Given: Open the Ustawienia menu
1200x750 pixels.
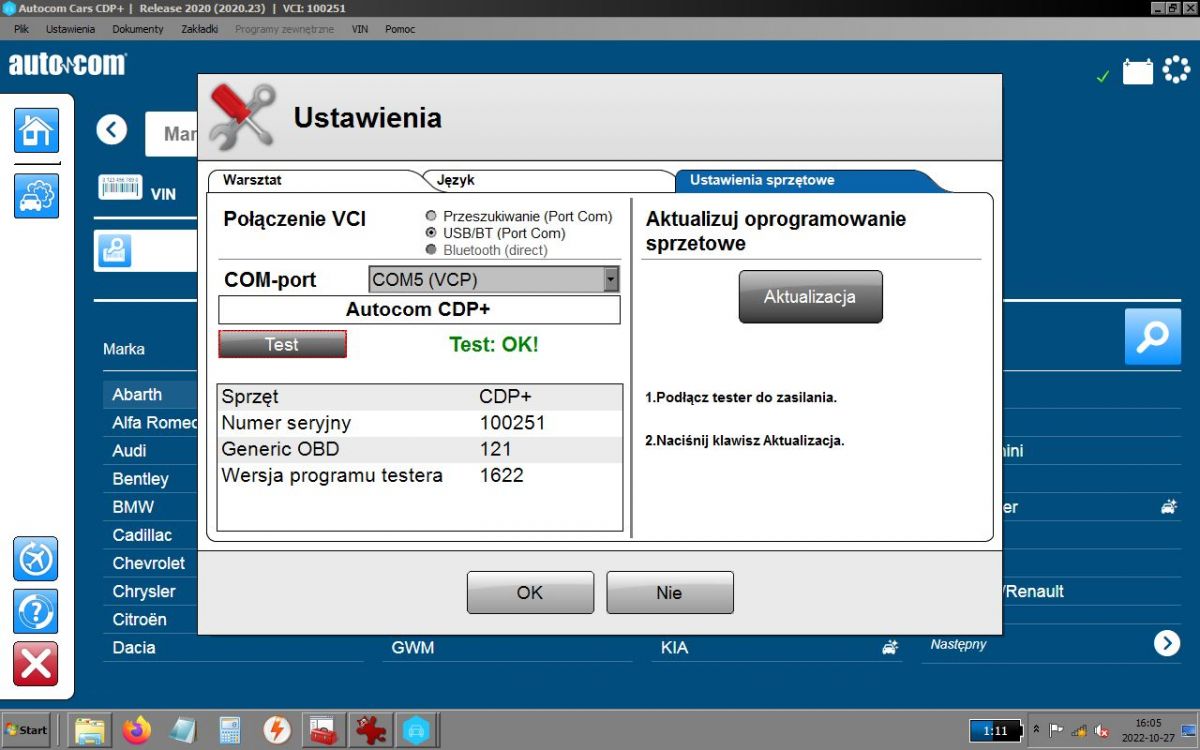Looking at the screenshot, I should (x=70, y=29).
